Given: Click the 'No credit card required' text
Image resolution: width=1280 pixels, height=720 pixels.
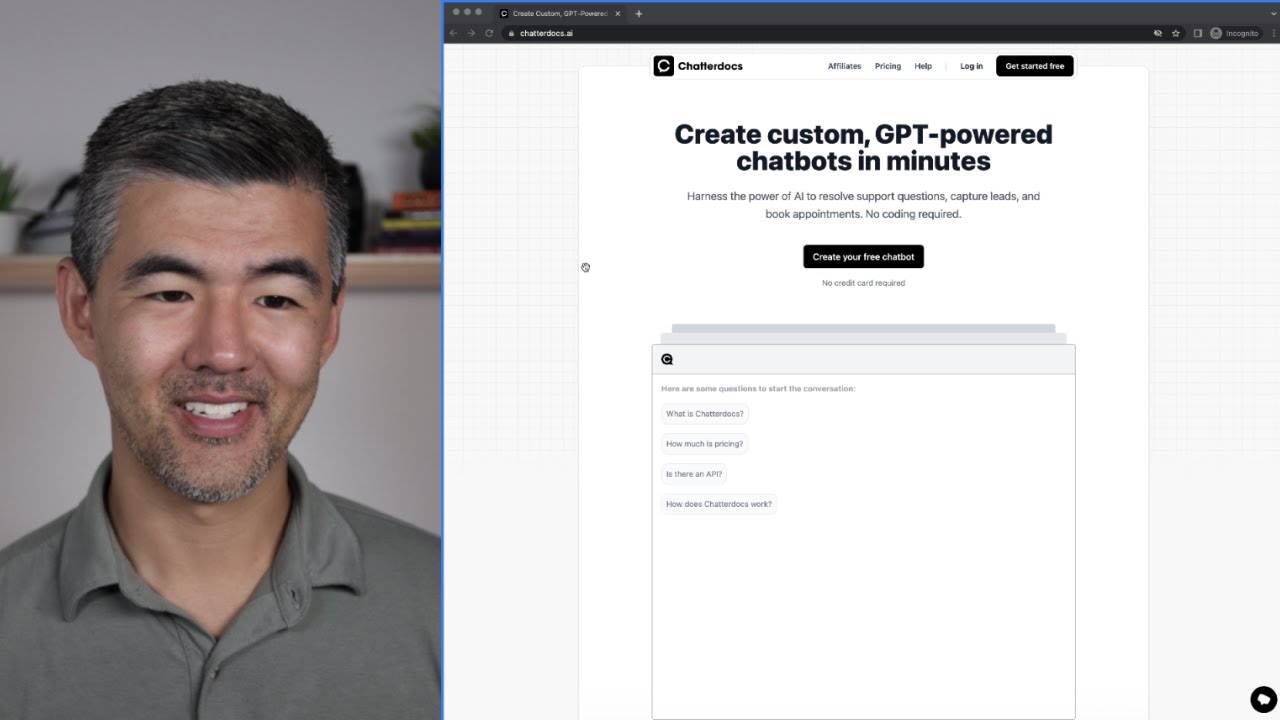Looking at the screenshot, I should [x=863, y=283].
